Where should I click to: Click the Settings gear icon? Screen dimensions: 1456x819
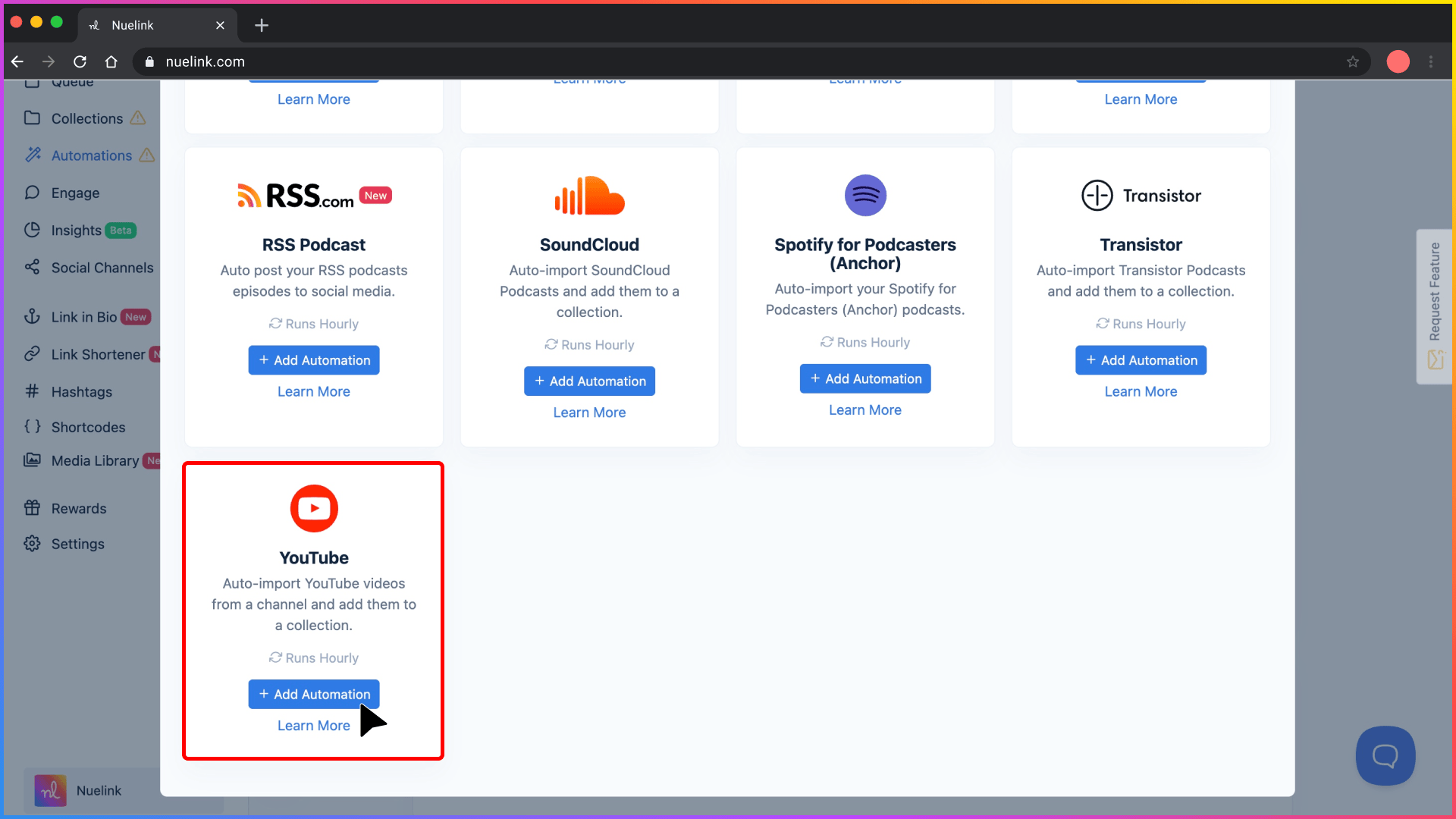pos(32,544)
